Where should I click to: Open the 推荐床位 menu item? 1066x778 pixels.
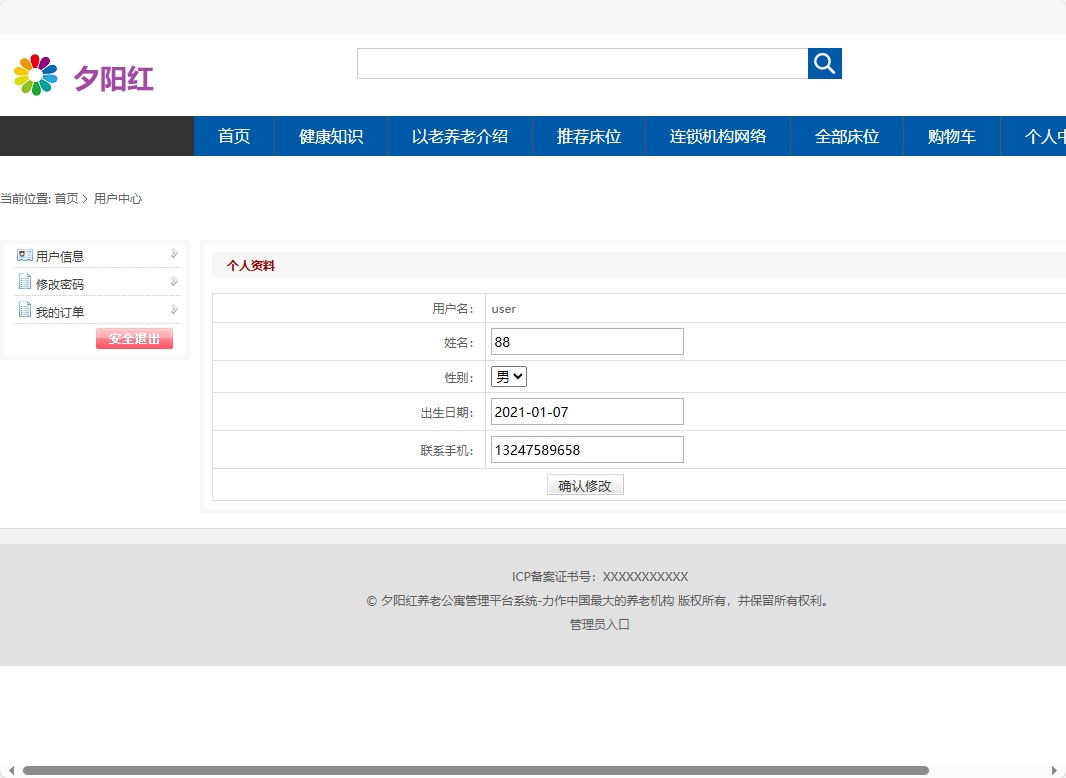pos(588,135)
